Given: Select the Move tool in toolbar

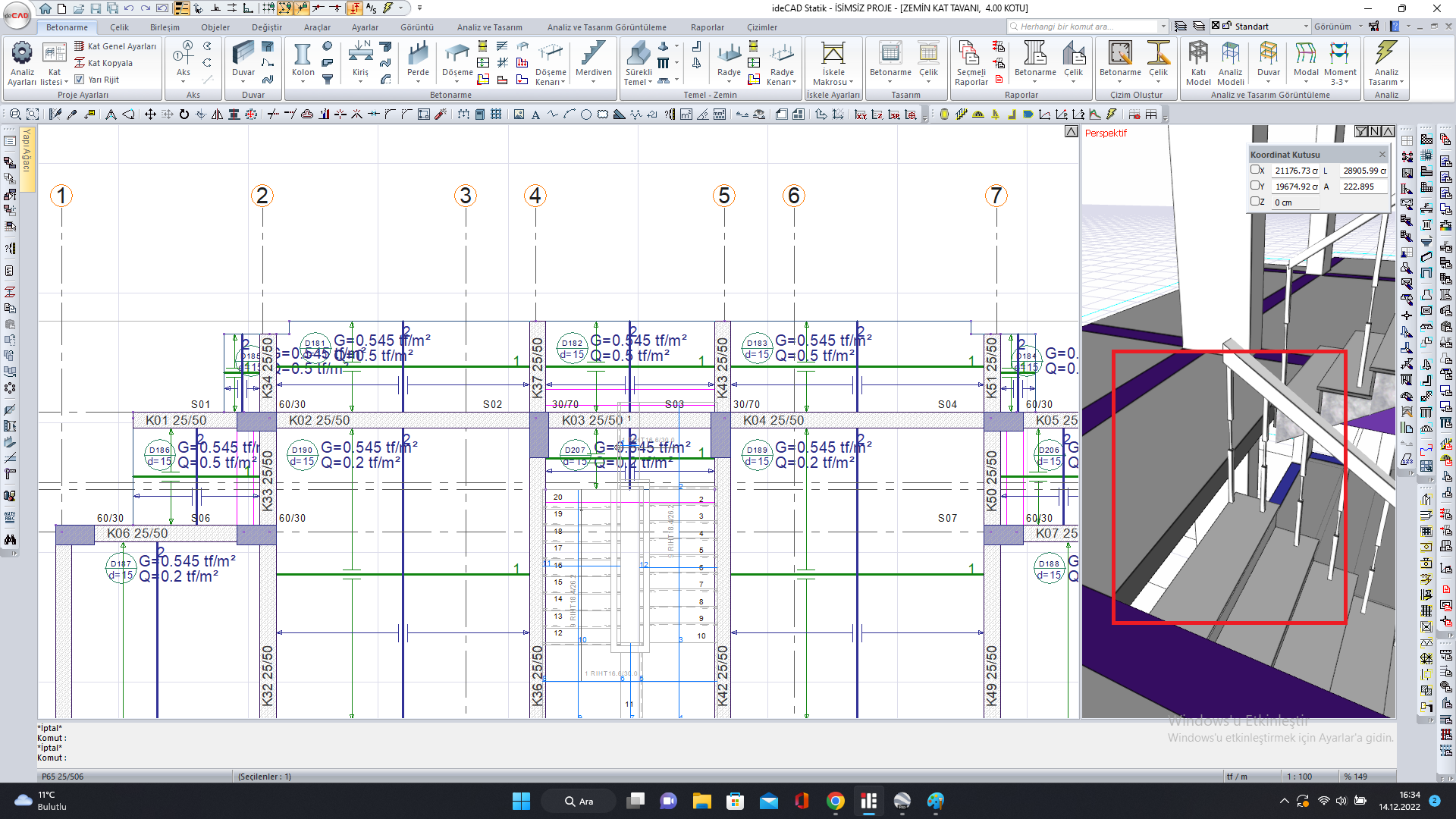Looking at the screenshot, I should (x=150, y=115).
